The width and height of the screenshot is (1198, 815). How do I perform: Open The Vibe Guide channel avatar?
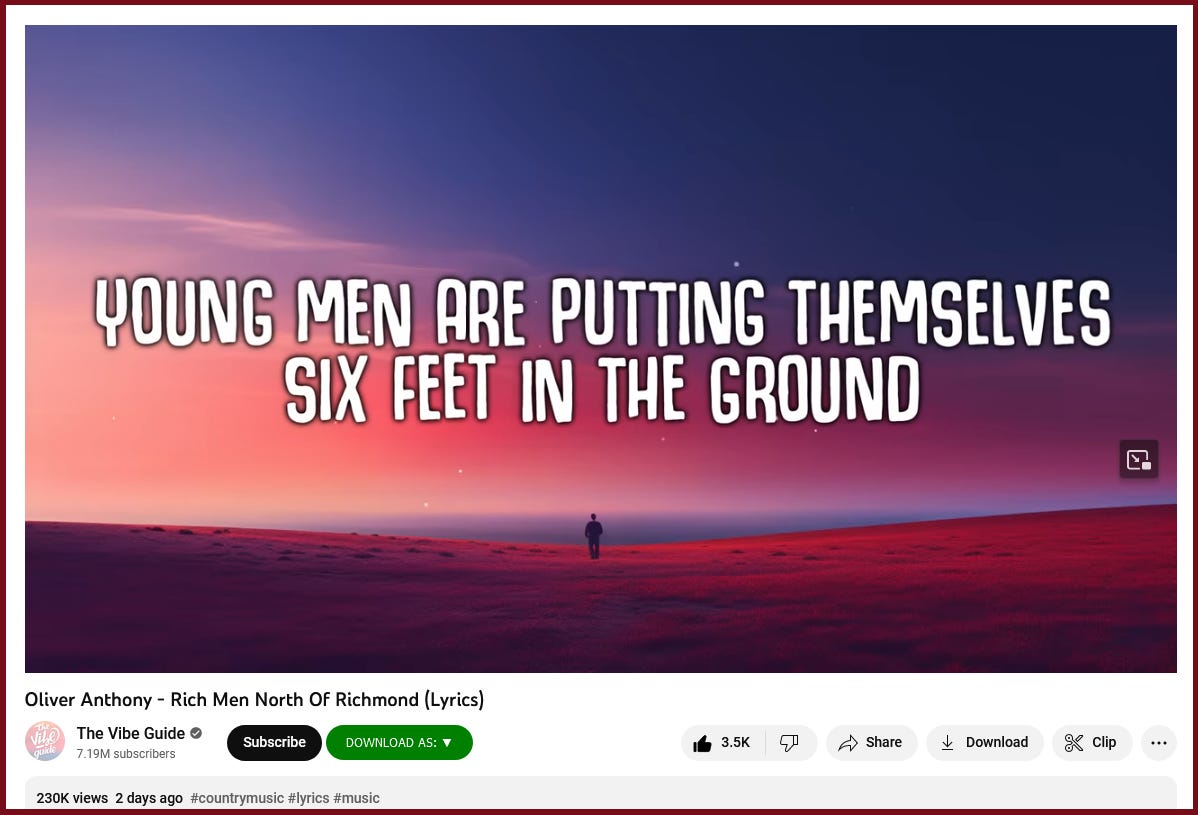pyautogui.click(x=45, y=742)
